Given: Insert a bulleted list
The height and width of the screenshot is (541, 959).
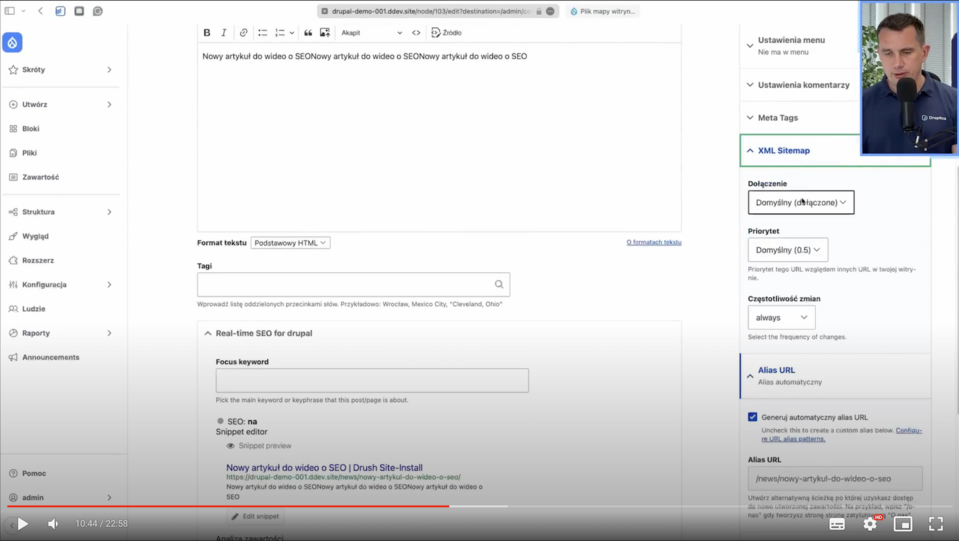Looking at the screenshot, I should tap(262, 32).
